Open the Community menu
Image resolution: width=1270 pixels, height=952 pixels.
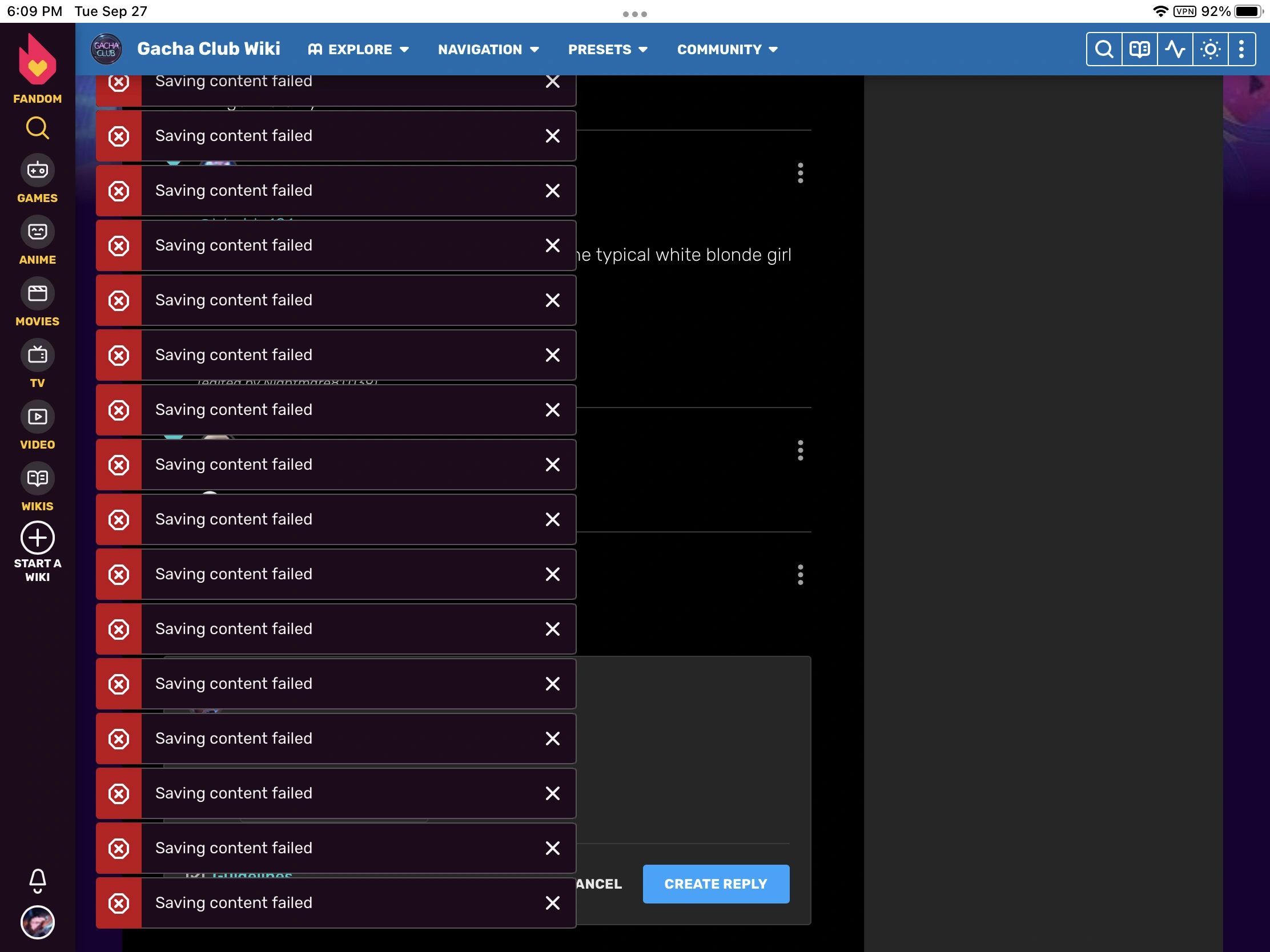(x=727, y=49)
